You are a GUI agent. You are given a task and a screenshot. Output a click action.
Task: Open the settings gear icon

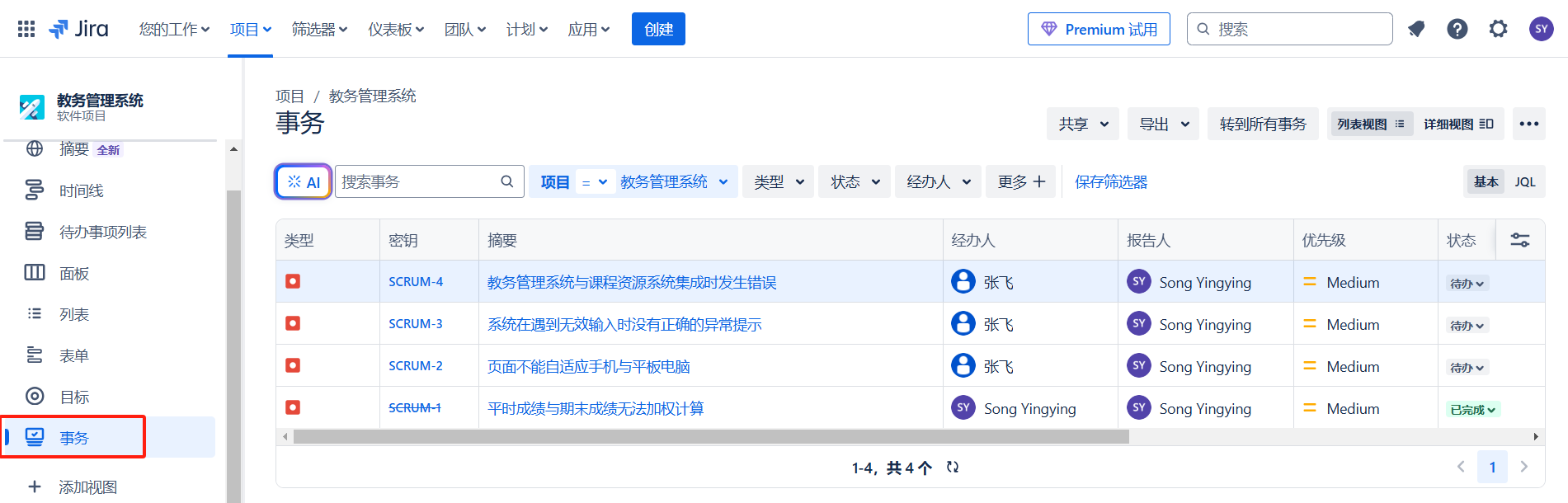[1499, 29]
